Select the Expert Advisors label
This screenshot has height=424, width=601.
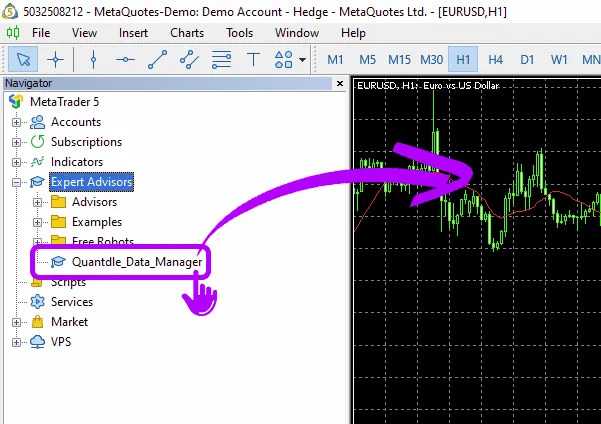pos(92,182)
